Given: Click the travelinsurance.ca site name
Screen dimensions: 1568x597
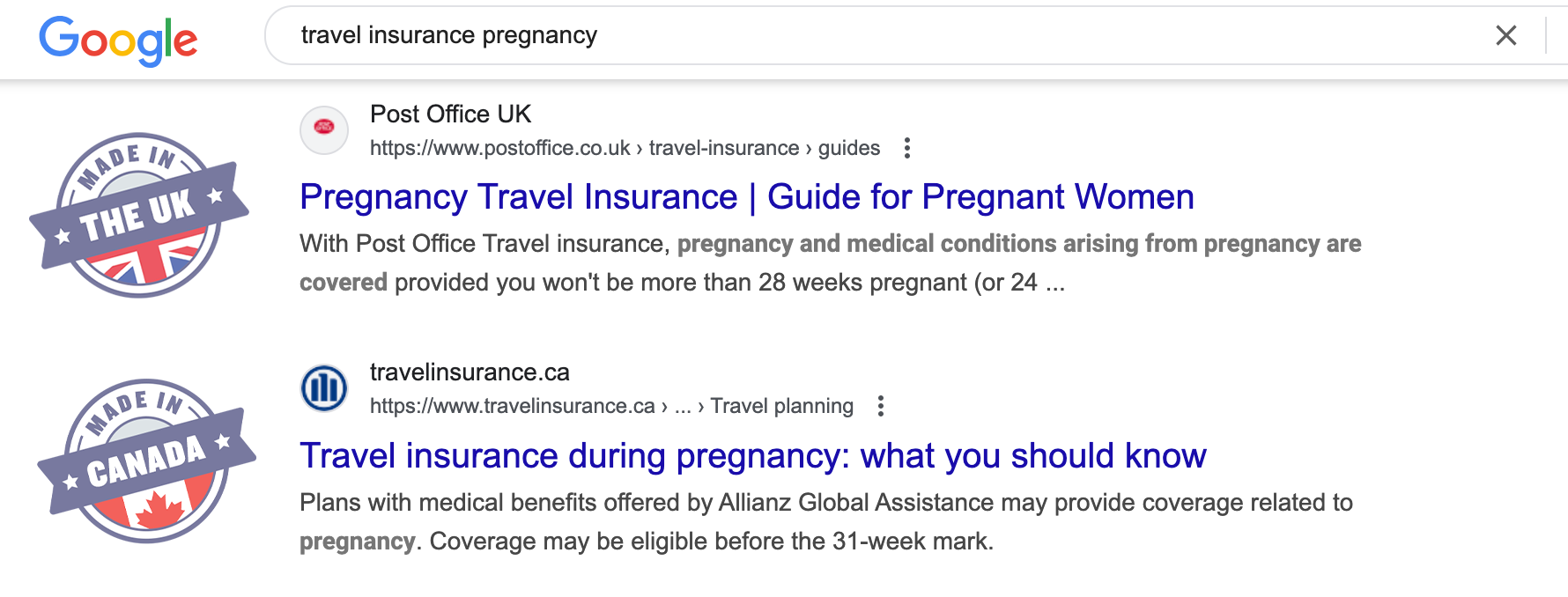Looking at the screenshot, I should [470, 372].
